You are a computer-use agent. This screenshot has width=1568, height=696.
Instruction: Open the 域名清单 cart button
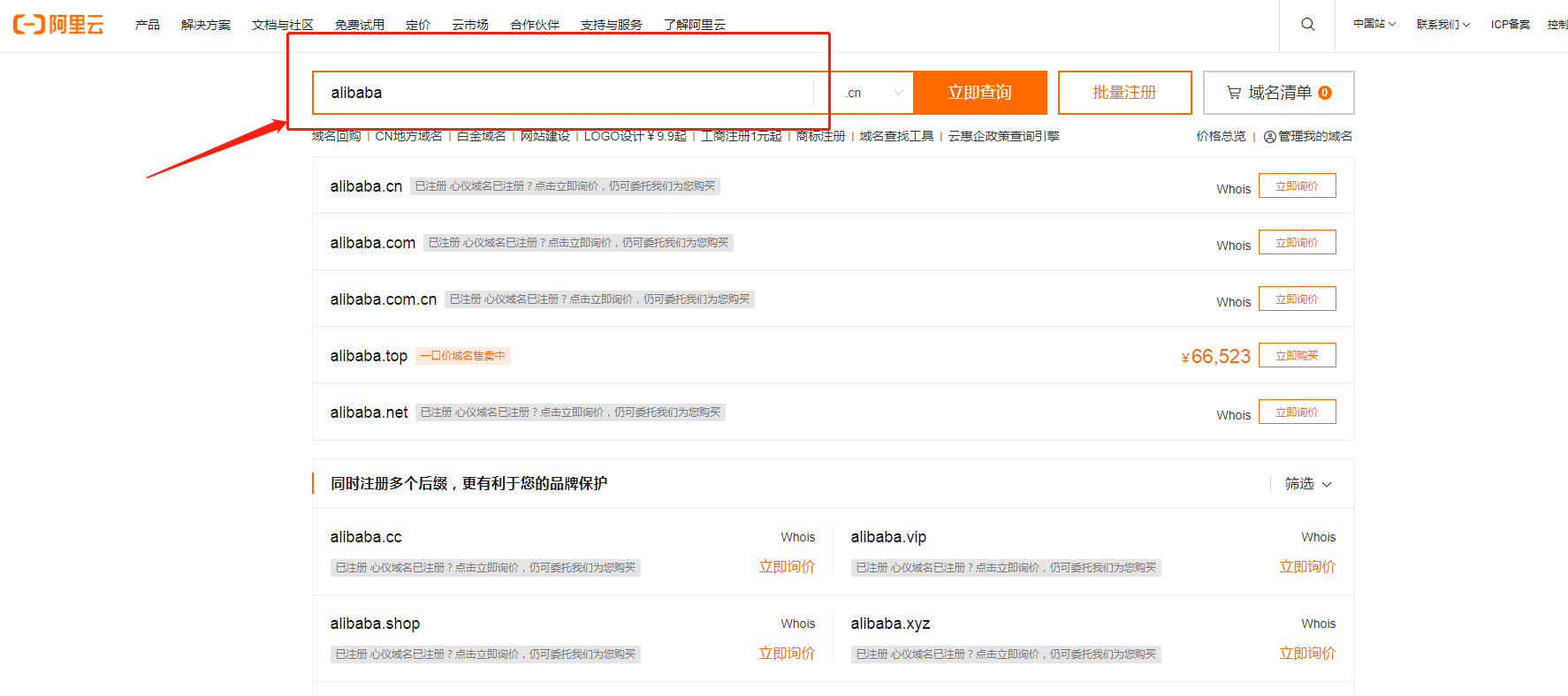tap(1279, 93)
